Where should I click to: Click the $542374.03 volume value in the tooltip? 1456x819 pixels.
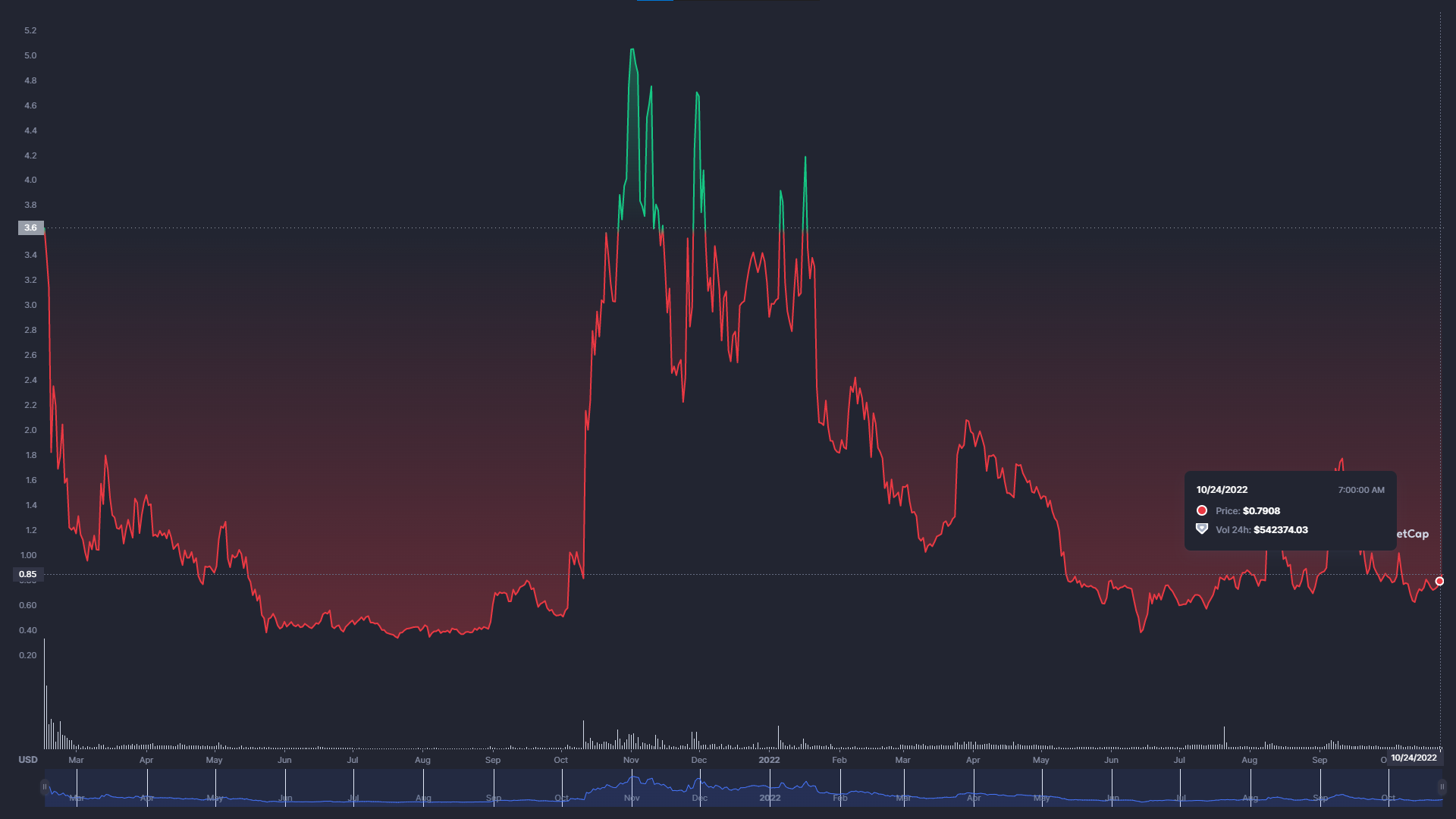click(1280, 530)
